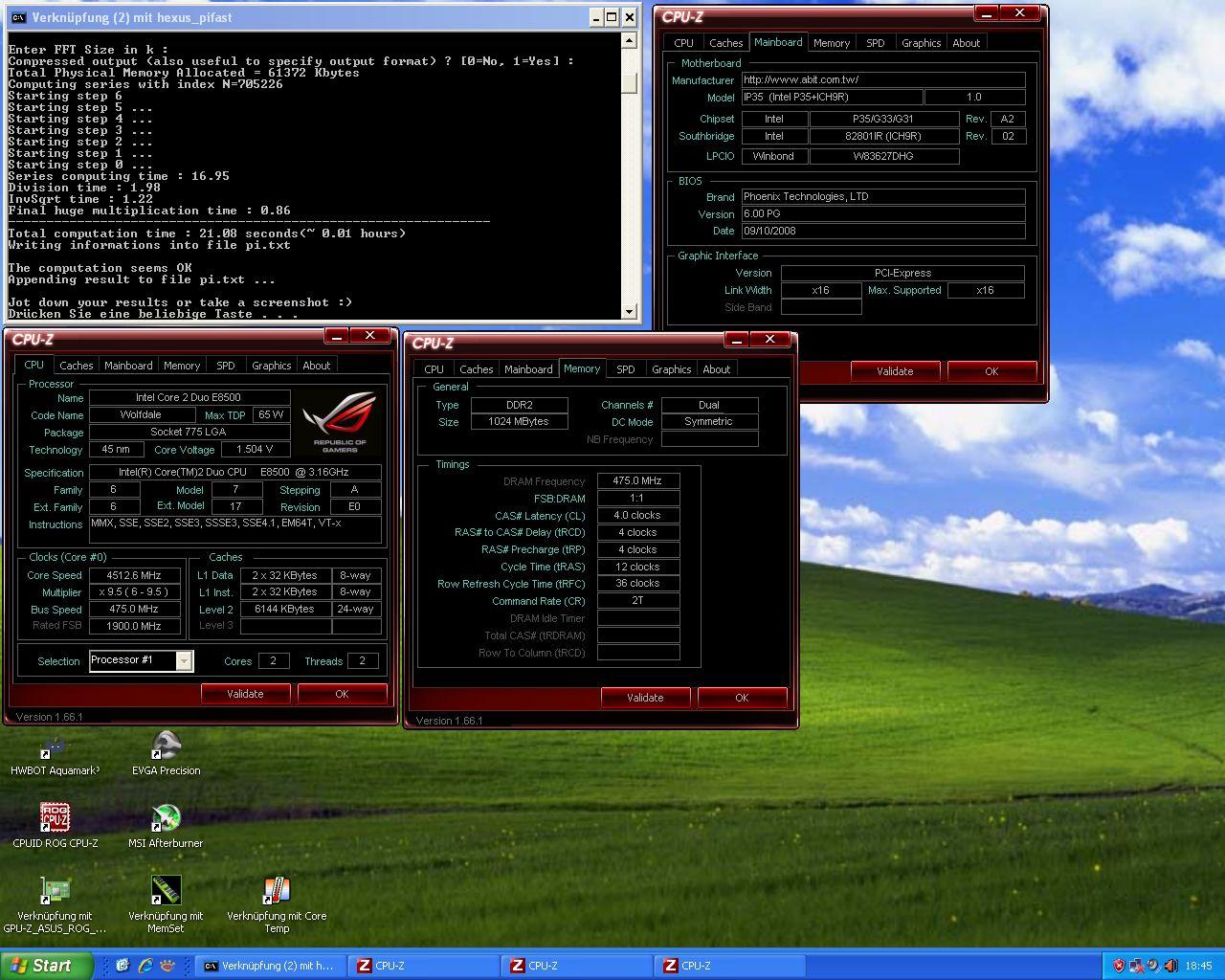The width and height of the screenshot is (1225, 980).
Task: Switch to CPU tab in Mainboard window
Action: (684, 43)
